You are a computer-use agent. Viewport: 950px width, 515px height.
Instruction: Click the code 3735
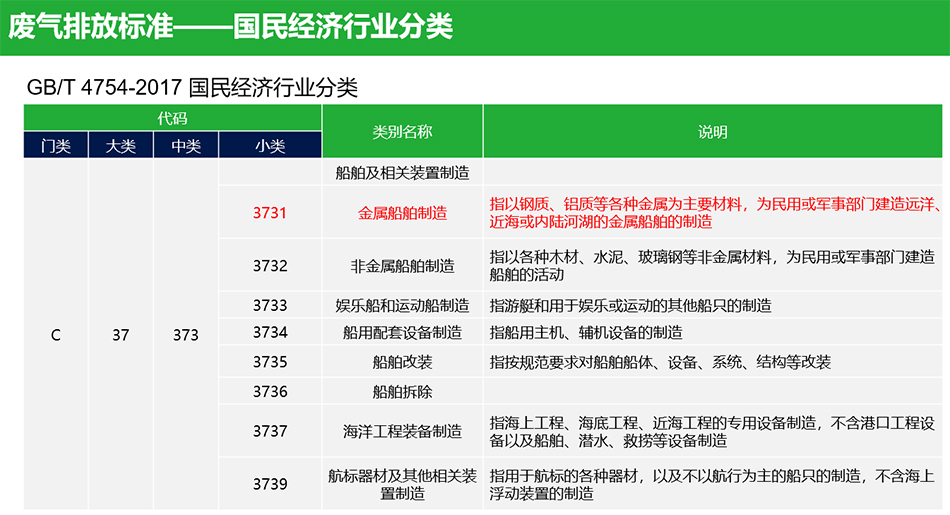click(270, 362)
